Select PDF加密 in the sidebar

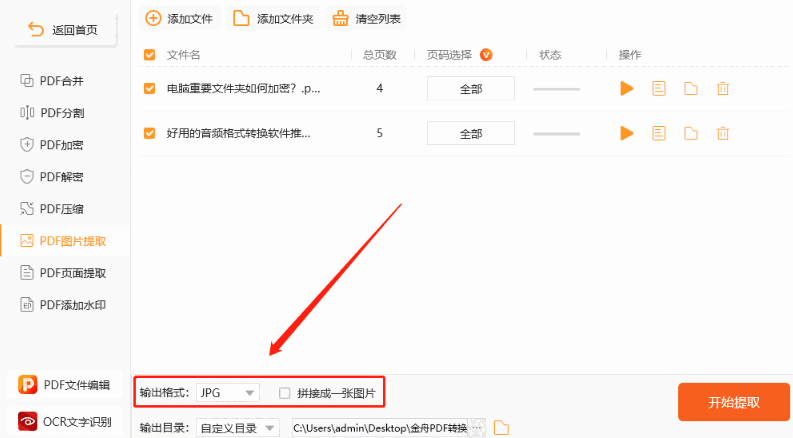tap(52, 145)
